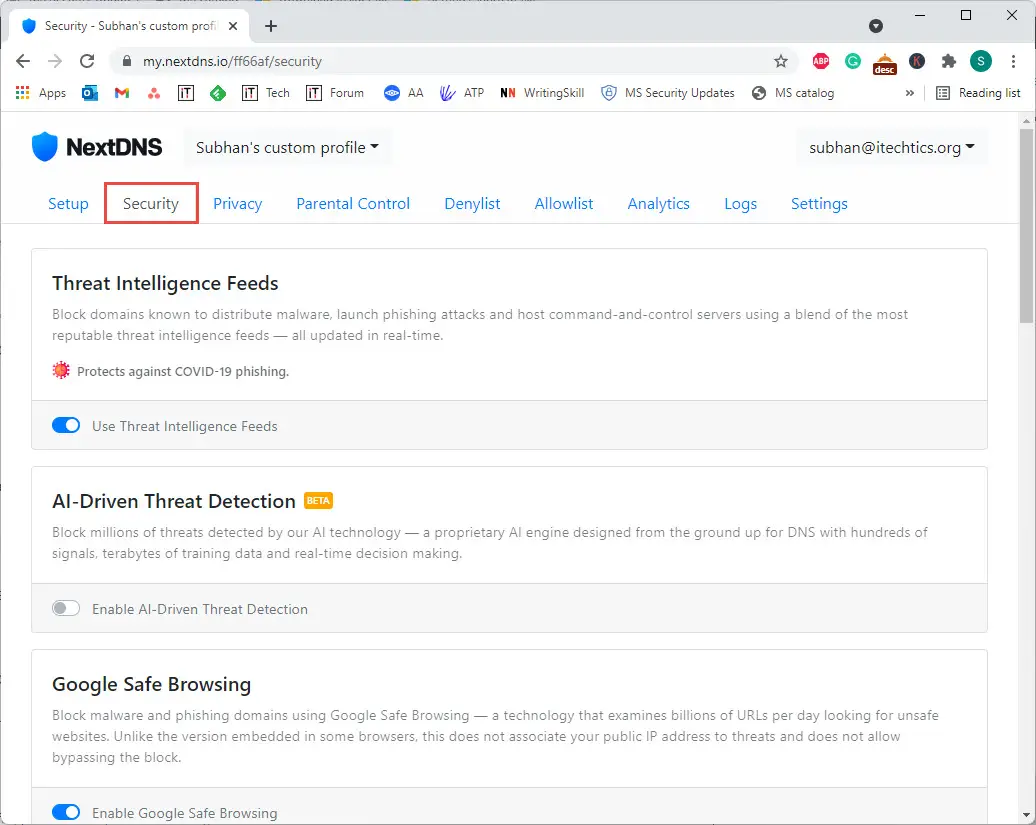The width and height of the screenshot is (1036, 825).
Task: Maximize the Chrome window
Action: click(966, 15)
